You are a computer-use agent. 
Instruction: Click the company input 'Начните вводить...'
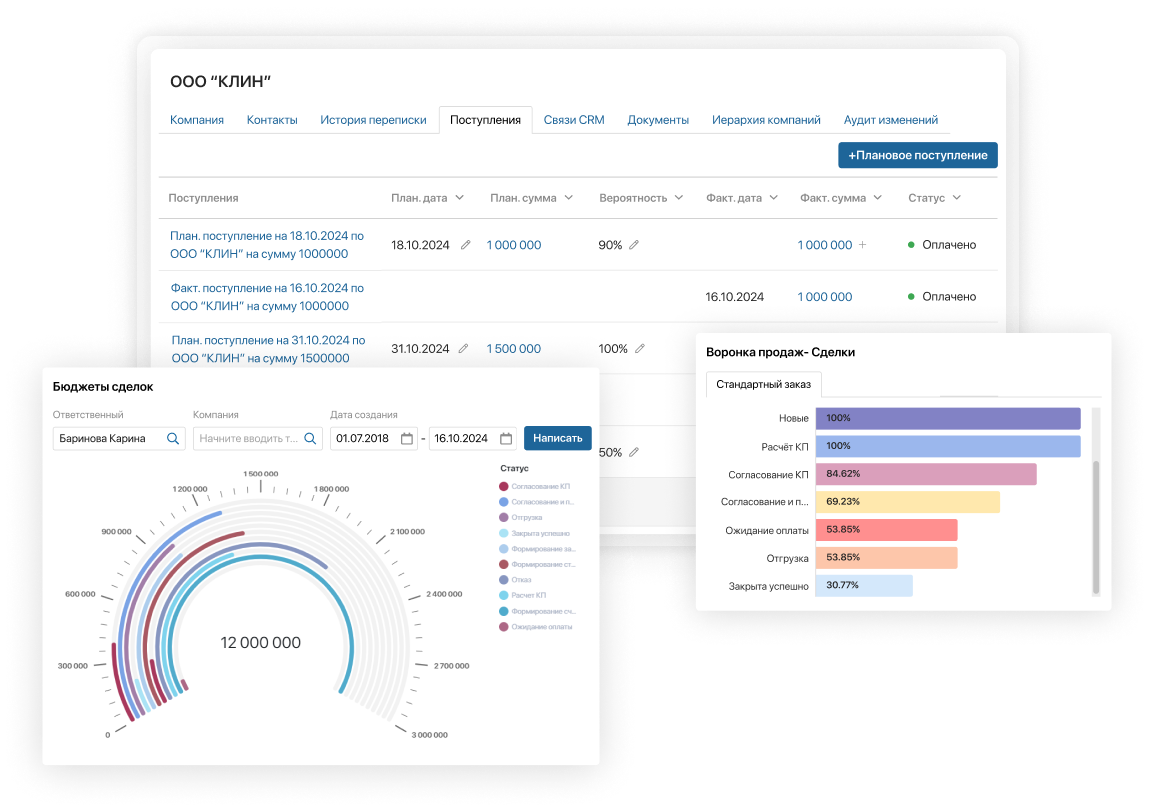tap(250, 438)
